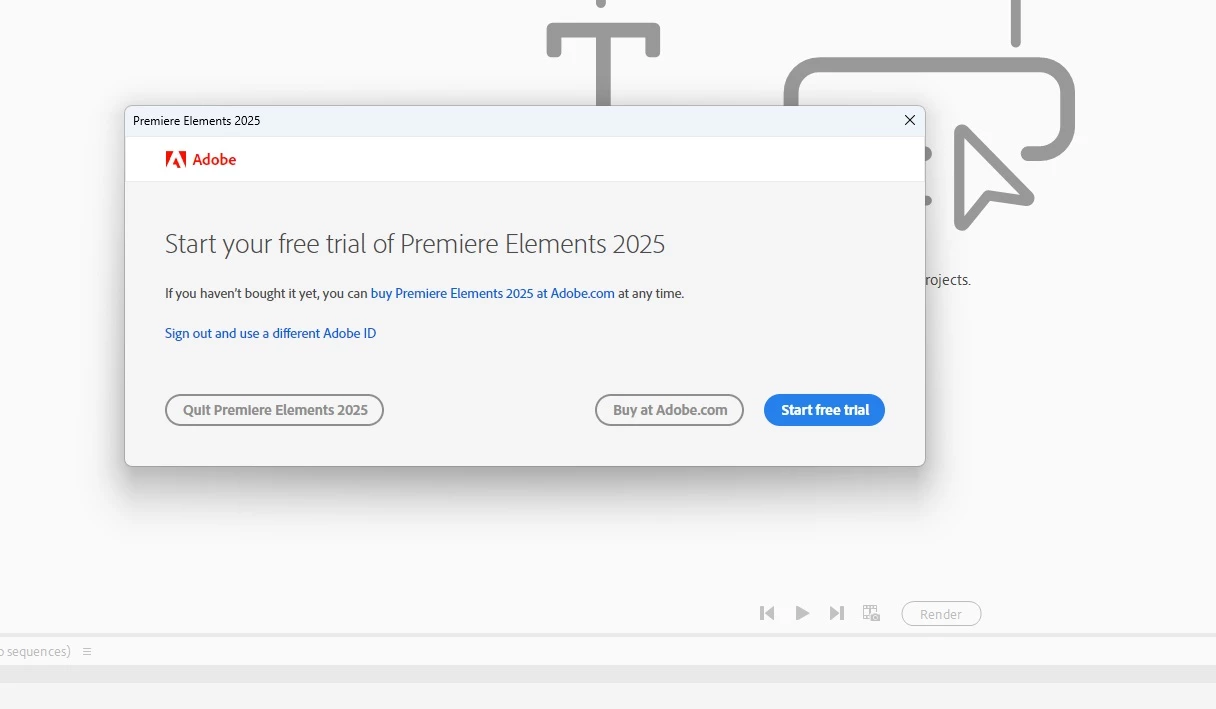The image size is (1216, 709).
Task: Click the Adobe logo in the dialog header
Action: point(201,159)
